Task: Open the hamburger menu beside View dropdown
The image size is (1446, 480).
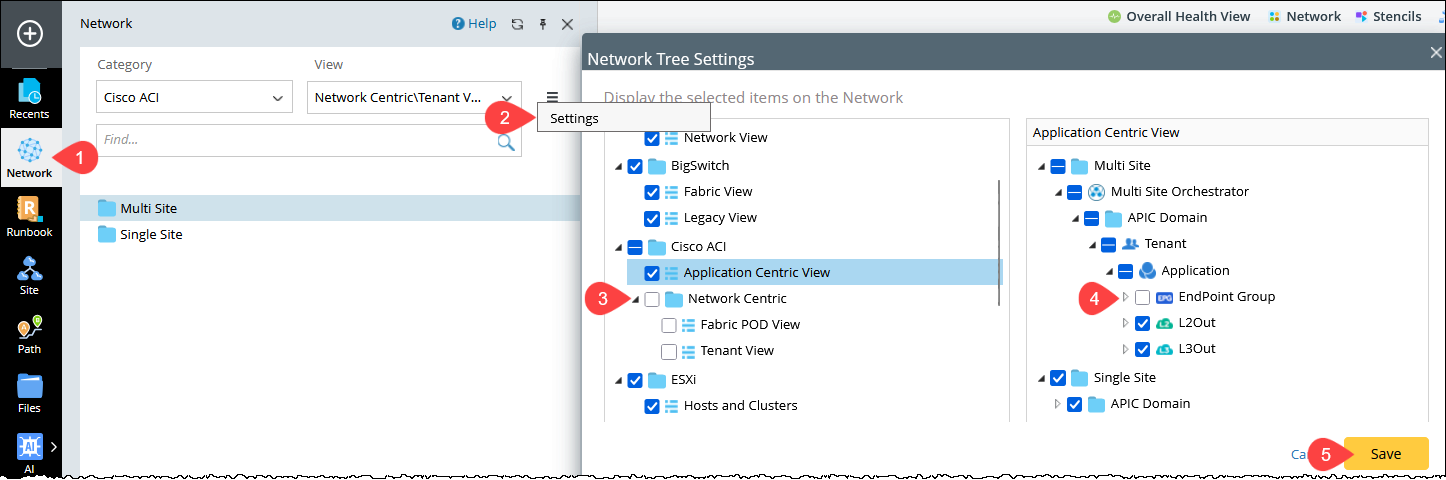Action: (x=552, y=97)
